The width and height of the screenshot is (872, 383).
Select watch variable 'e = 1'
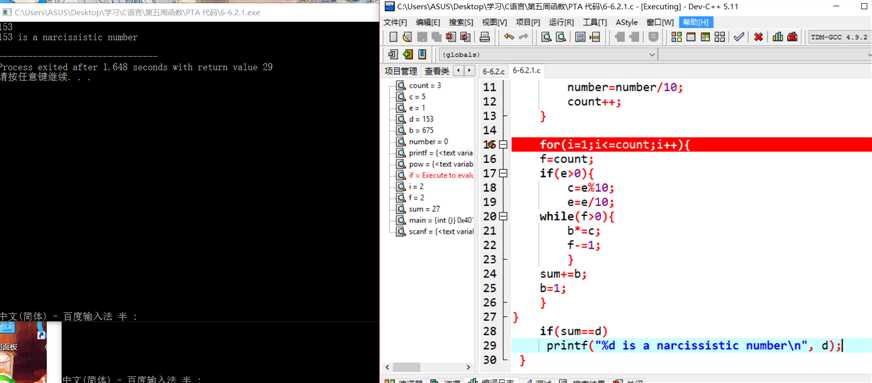pyautogui.click(x=417, y=108)
